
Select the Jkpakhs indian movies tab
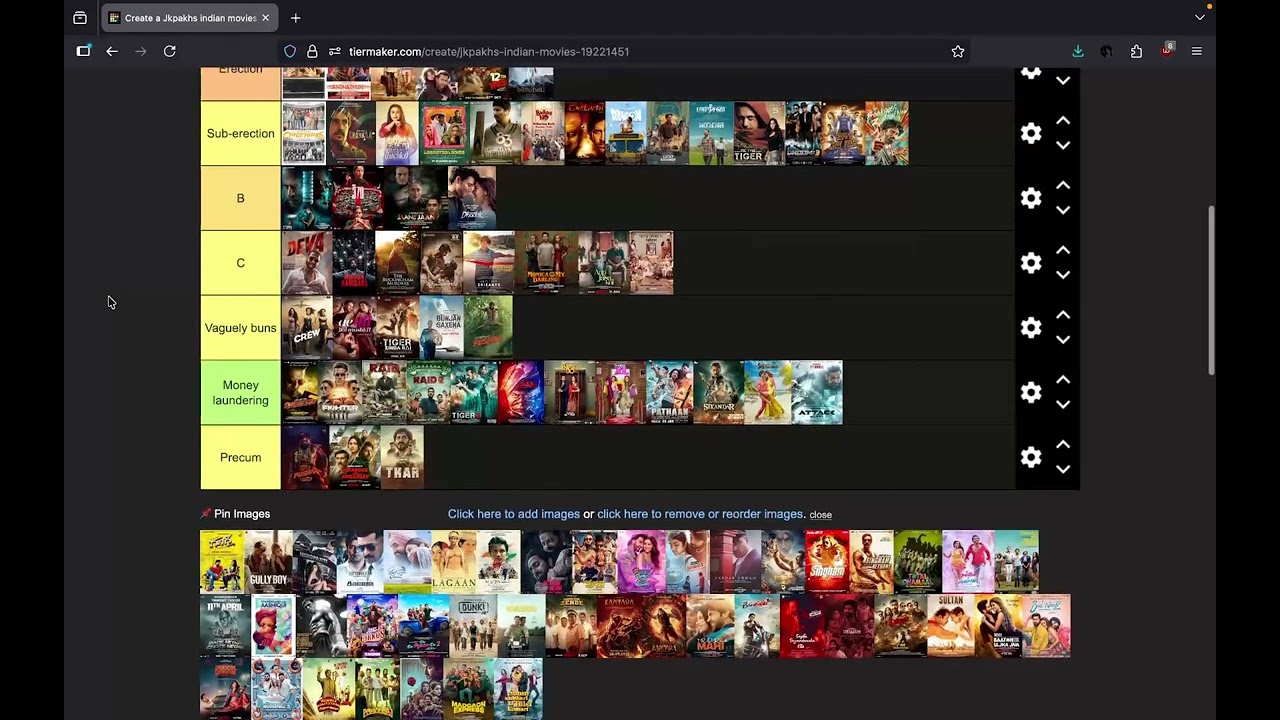tap(188, 18)
